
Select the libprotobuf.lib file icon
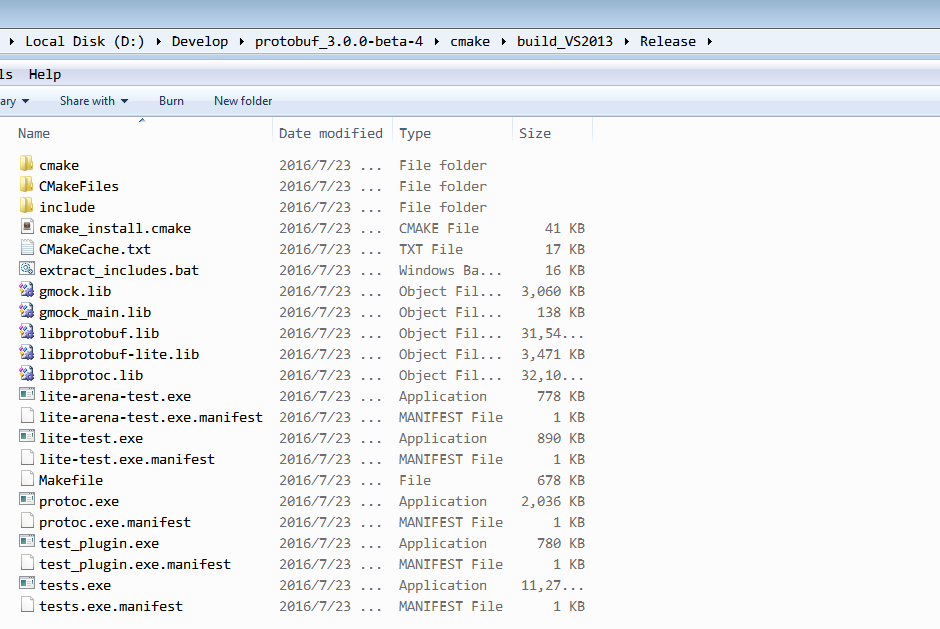pyautogui.click(x=26, y=332)
